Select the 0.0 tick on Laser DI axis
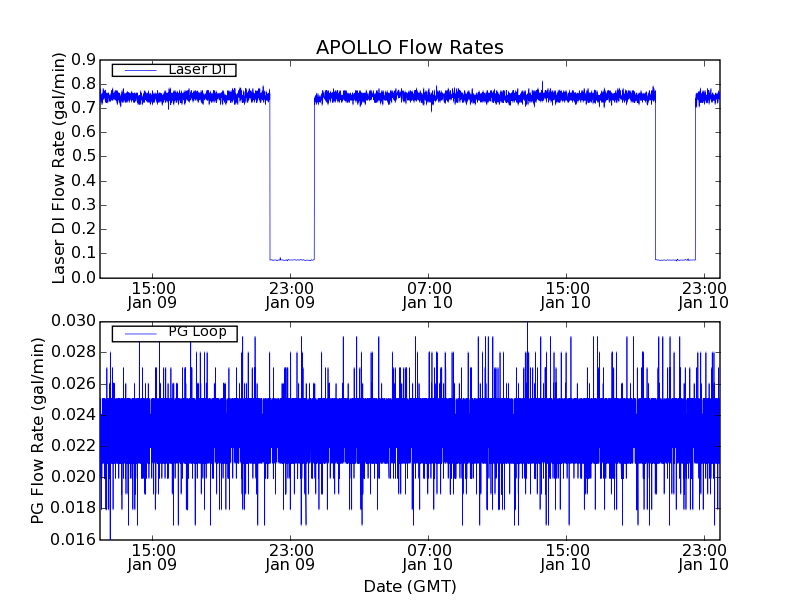 point(84,278)
